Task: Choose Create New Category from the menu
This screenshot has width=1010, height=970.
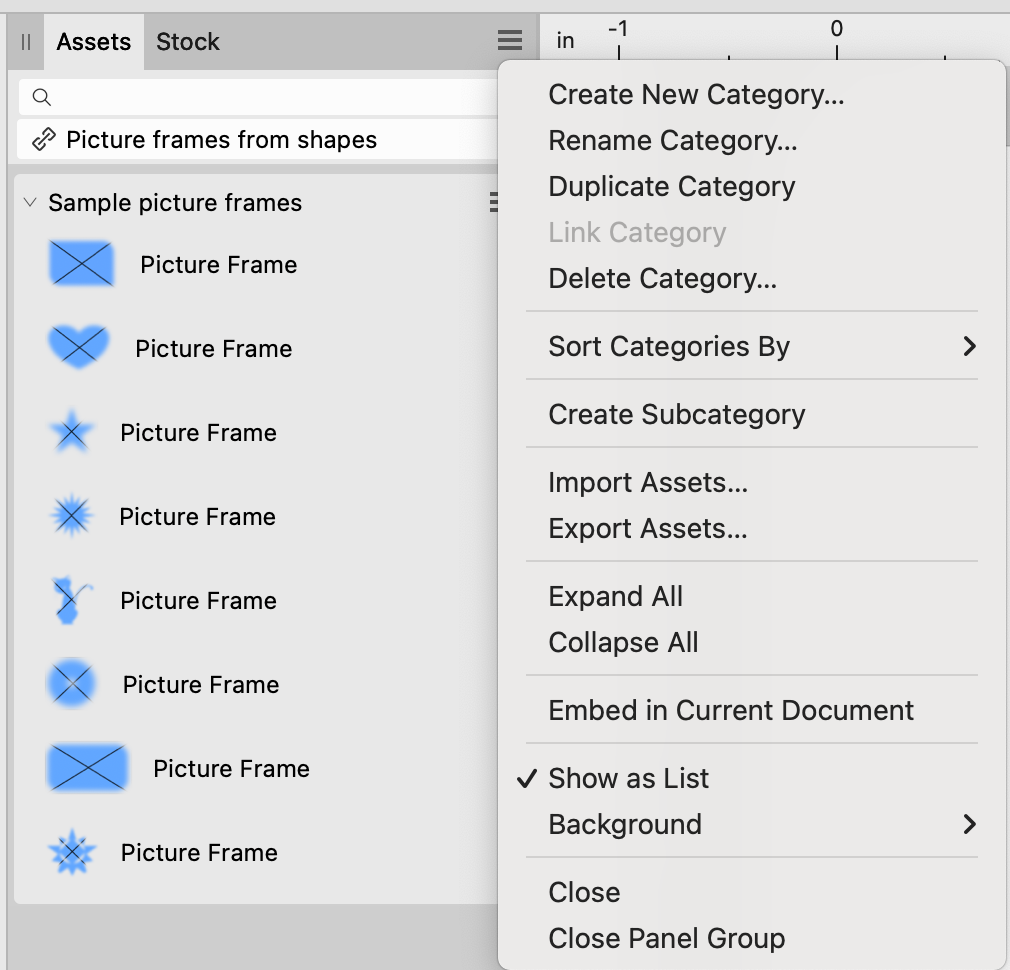Action: (x=696, y=94)
